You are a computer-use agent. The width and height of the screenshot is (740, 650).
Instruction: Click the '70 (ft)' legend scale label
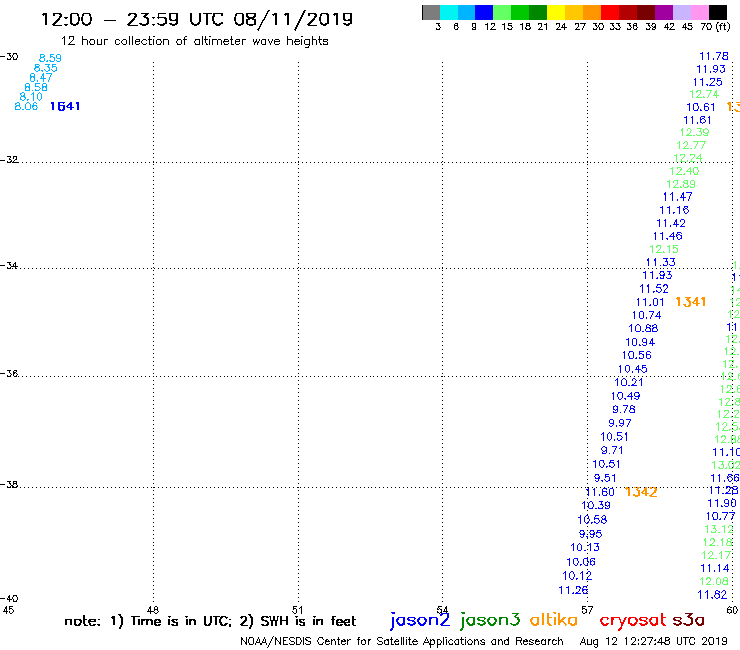(x=715, y=27)
